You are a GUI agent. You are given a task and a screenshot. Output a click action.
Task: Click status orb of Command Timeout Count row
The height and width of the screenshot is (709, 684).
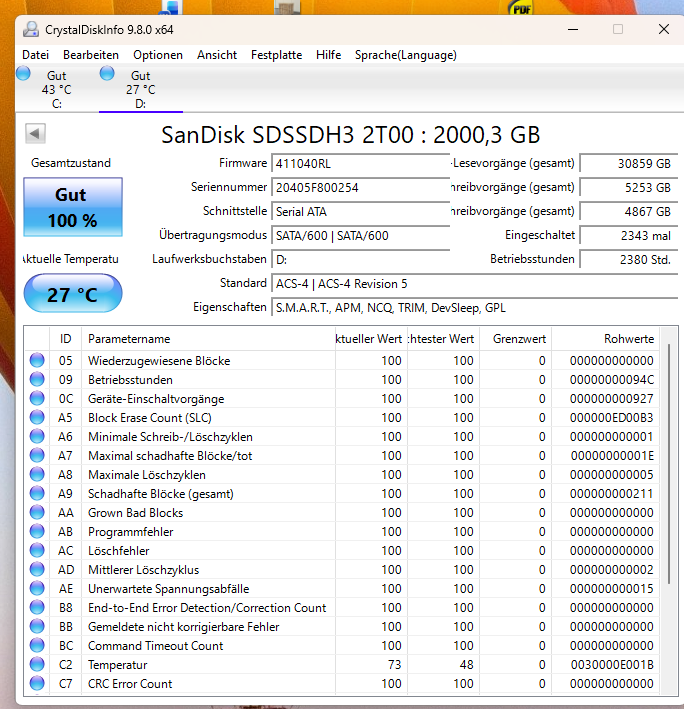pyautogui.click(x=37, y=645)
